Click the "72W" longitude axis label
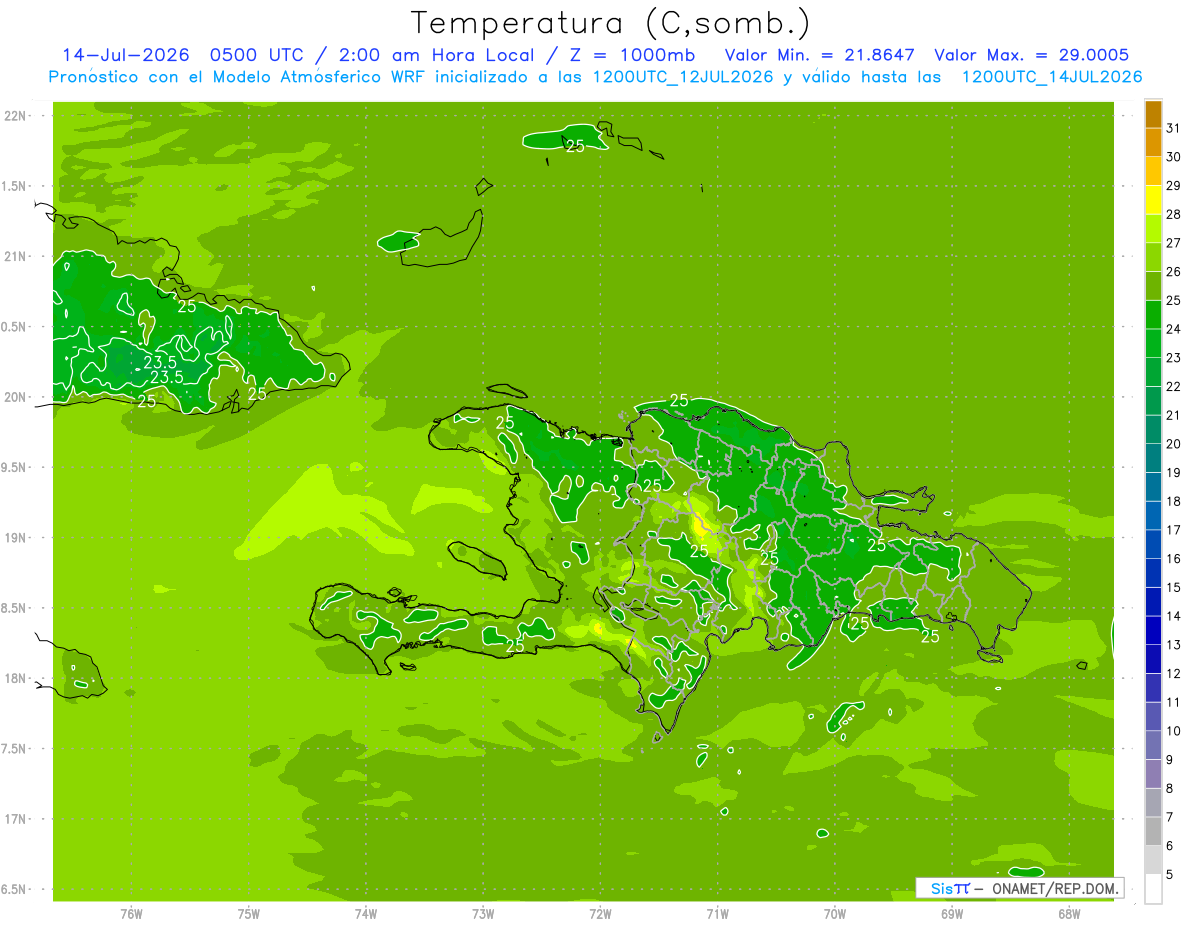This screenshot has height=927, width=1200. pyautogui.click(x=600, y=914)
